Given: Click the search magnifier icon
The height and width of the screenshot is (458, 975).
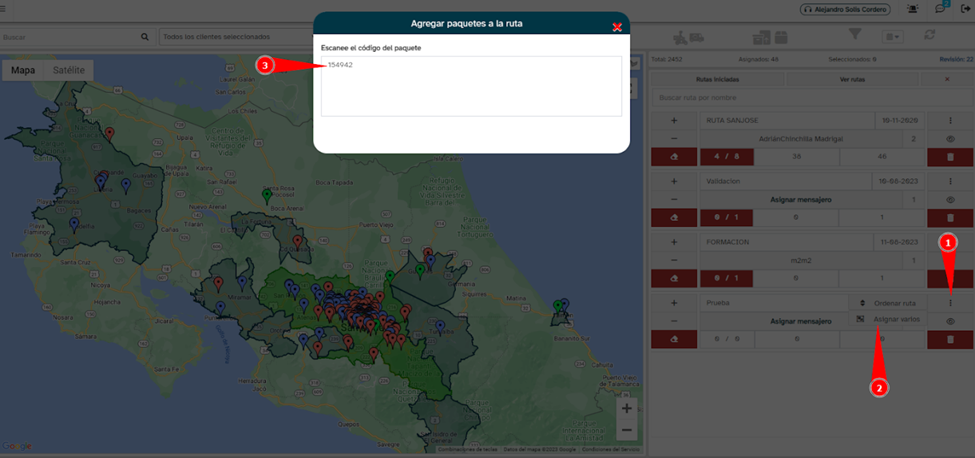Looking at the screenshot, I should pos(145,37).
